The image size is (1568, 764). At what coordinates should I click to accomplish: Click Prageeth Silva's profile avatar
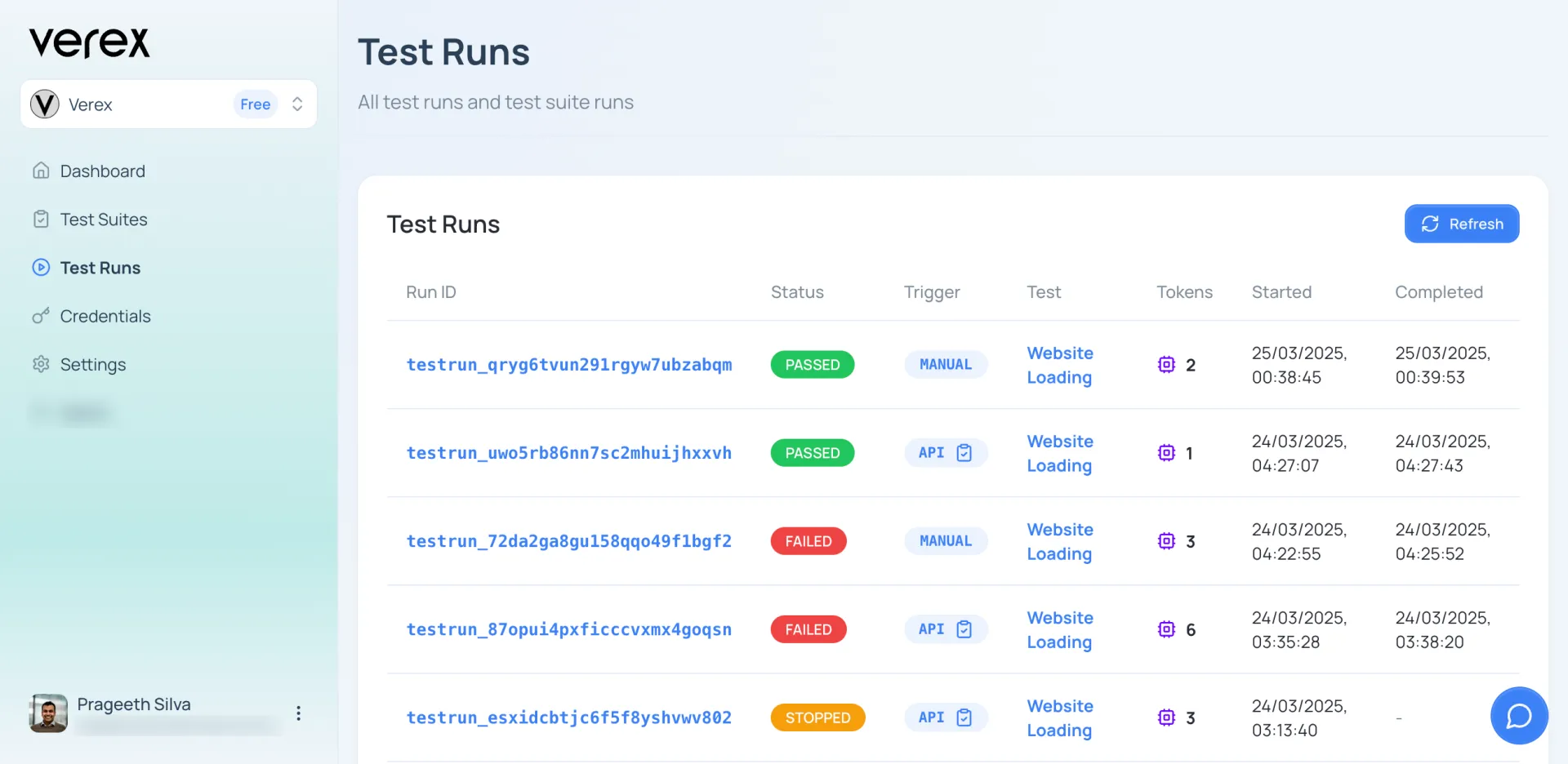click(x=48, y=713)
